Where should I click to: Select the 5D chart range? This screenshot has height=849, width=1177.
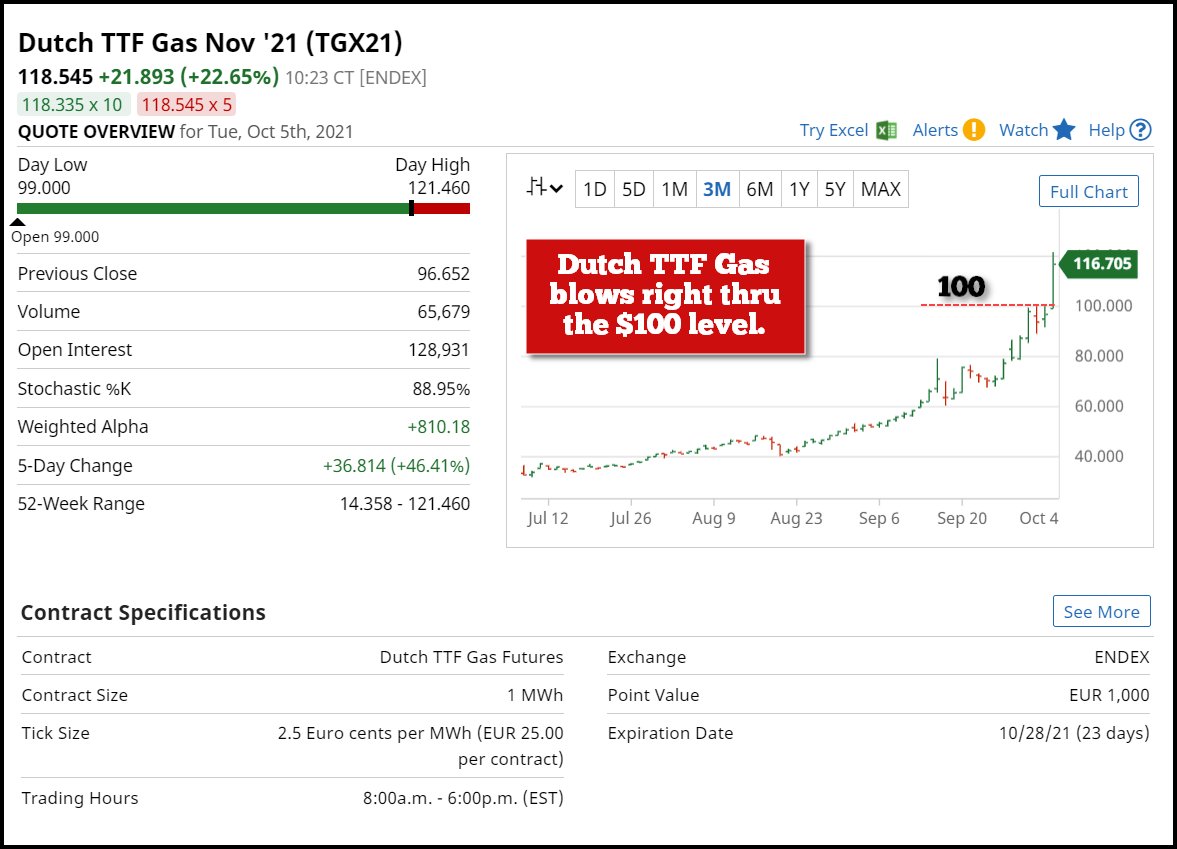[634, 189]
